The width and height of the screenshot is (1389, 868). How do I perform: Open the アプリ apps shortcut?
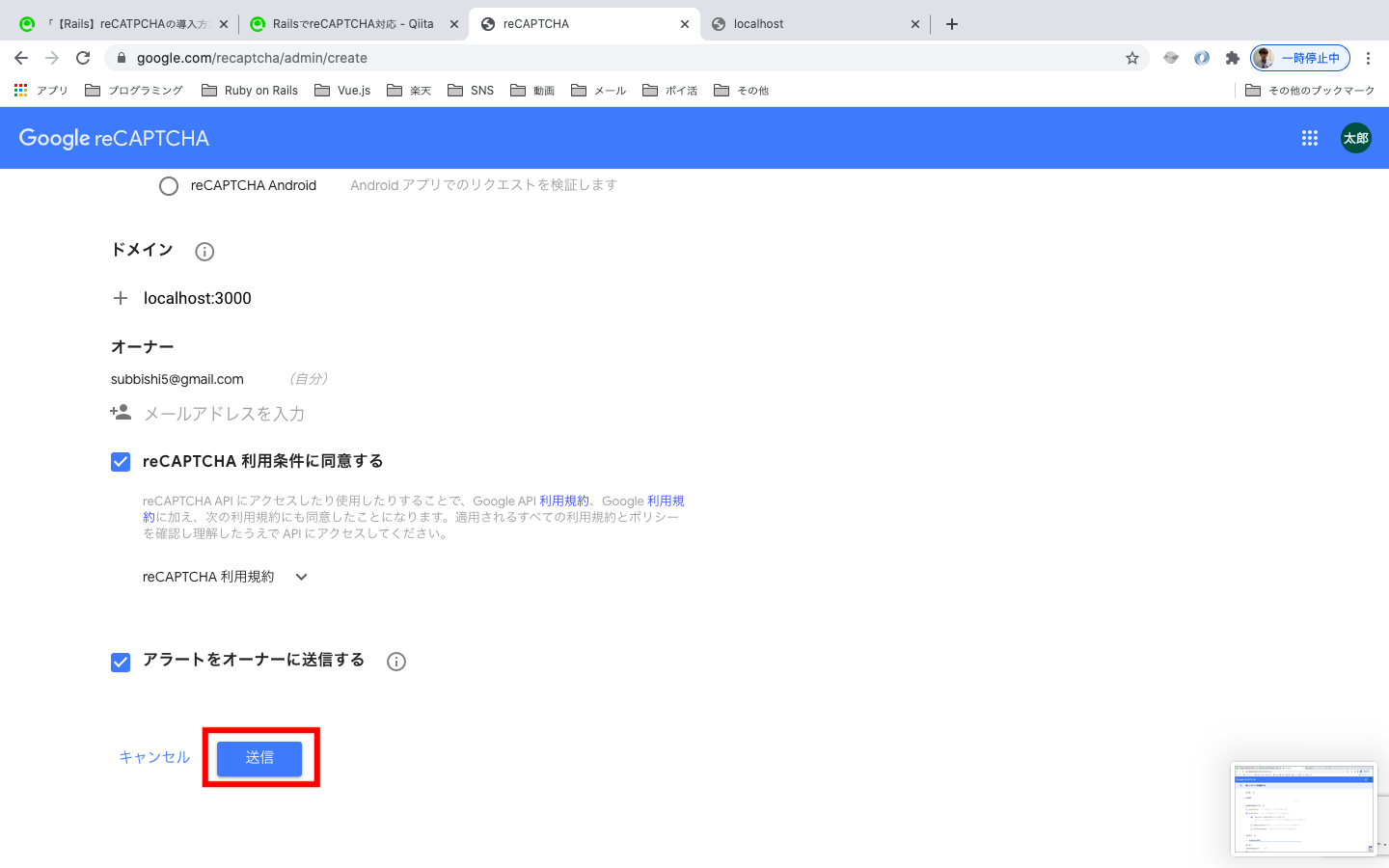(x=41, y=91)
